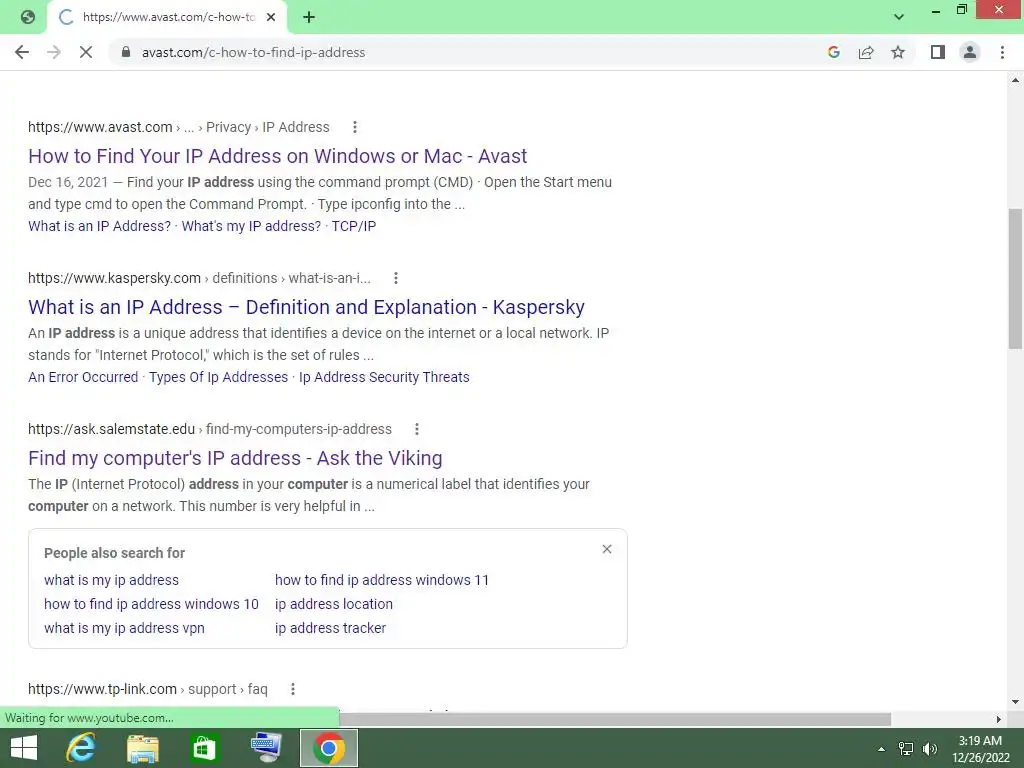Open What is an IP Address - Kaspersky
Screen dimensions: 1024x768
pos(306,307)
